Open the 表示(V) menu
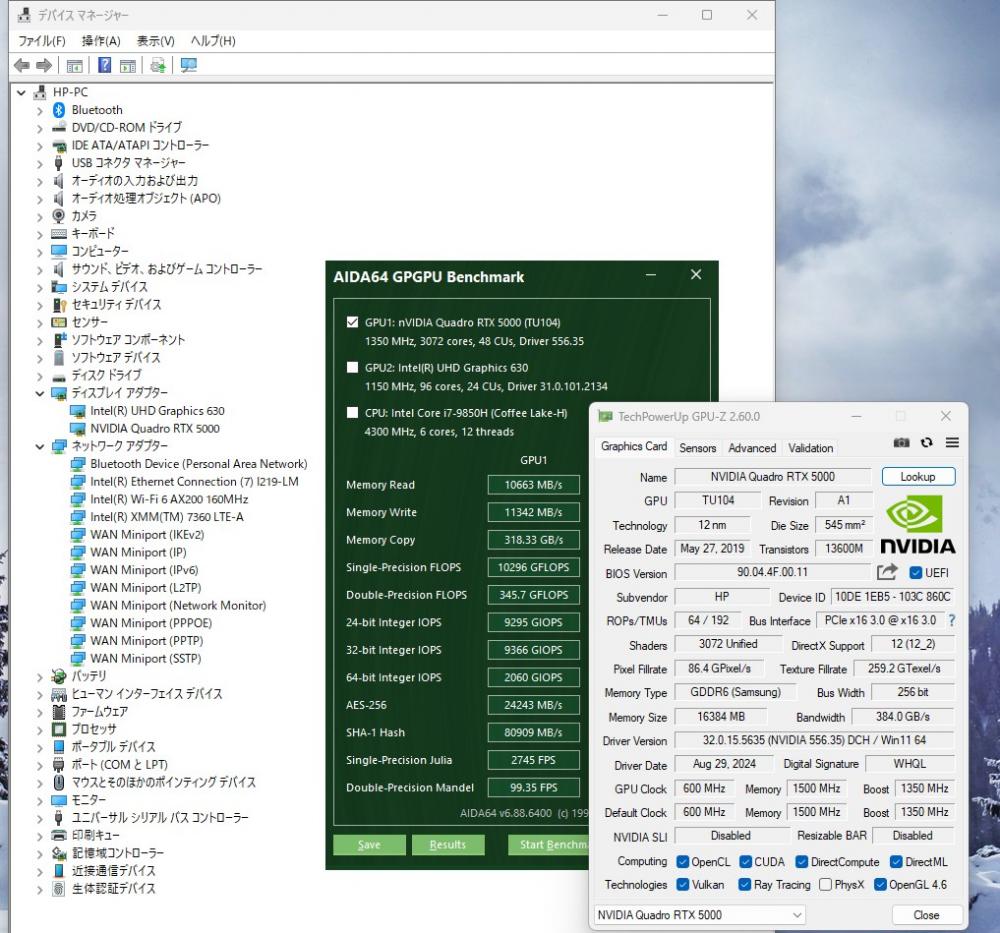1000x933 pixels. point(156,41)
